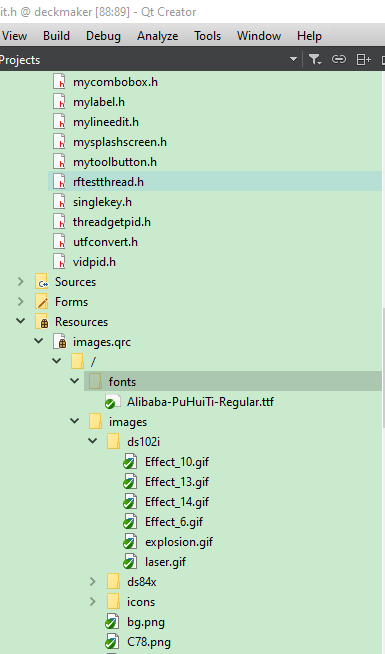Click the Resources lock folder icon
This screenshot has width=385, height=654.
tap(42, 322)
